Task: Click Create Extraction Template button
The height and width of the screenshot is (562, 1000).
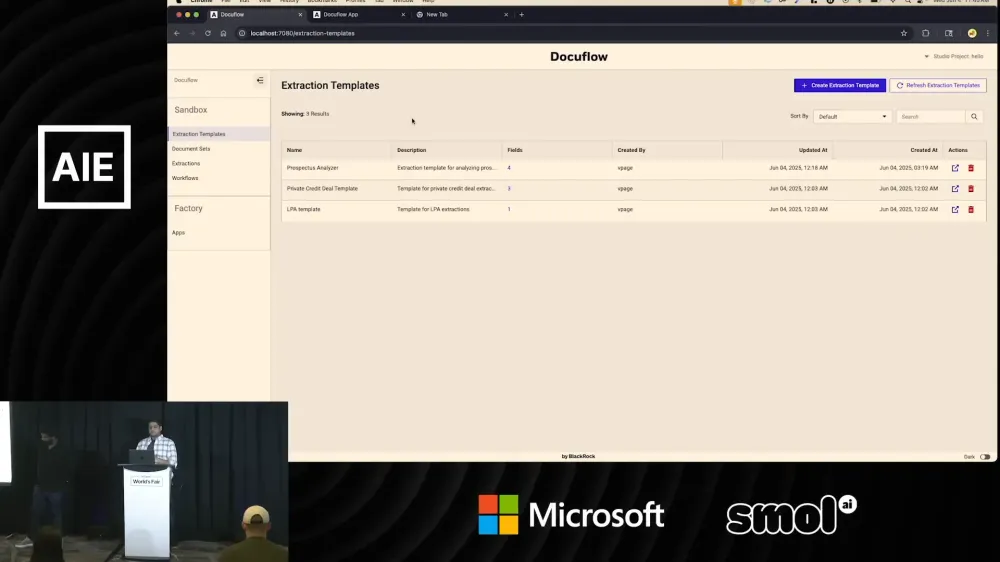Action: point(839,85)
